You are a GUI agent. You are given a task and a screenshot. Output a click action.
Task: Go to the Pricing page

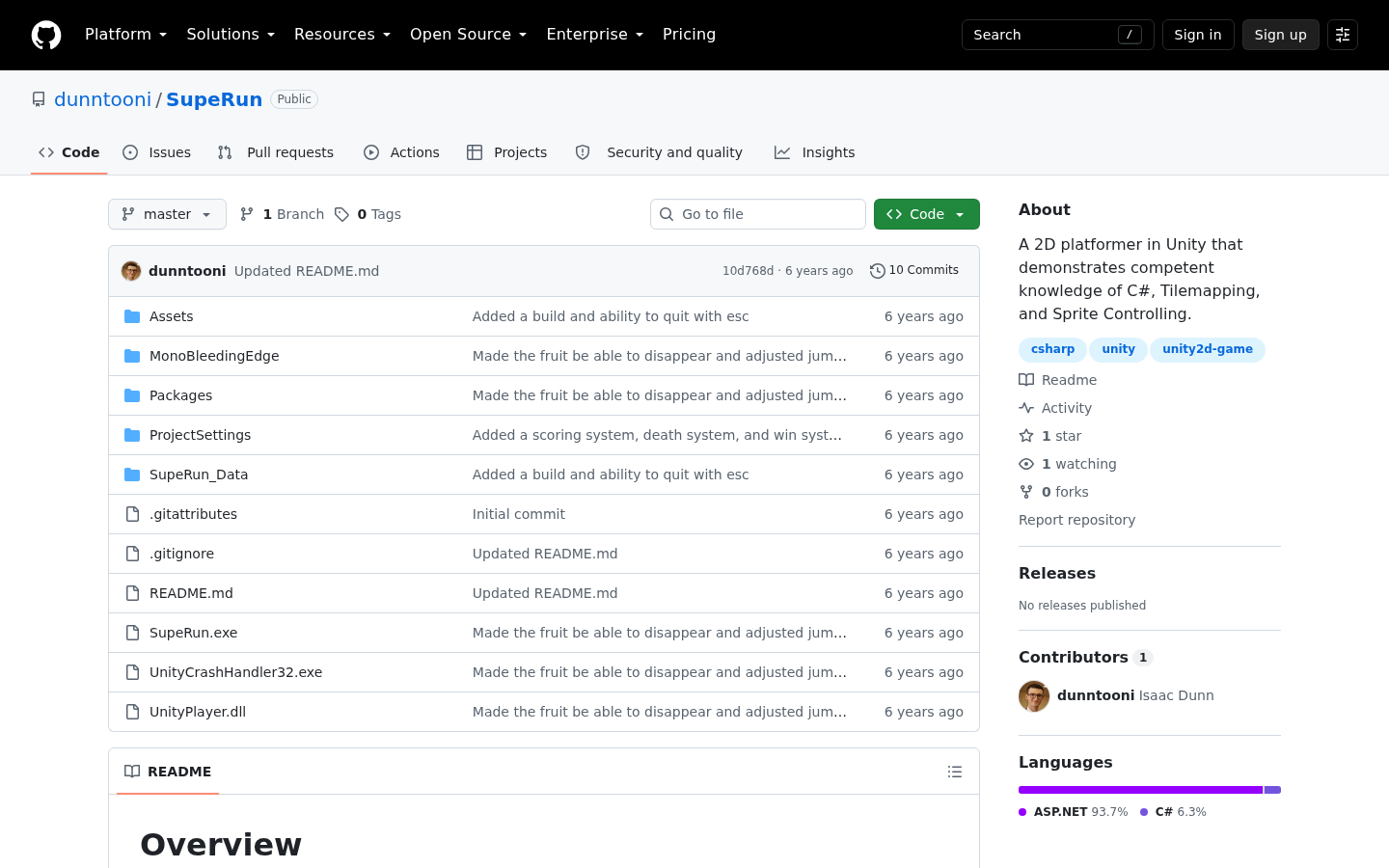[x=689, y=35]
